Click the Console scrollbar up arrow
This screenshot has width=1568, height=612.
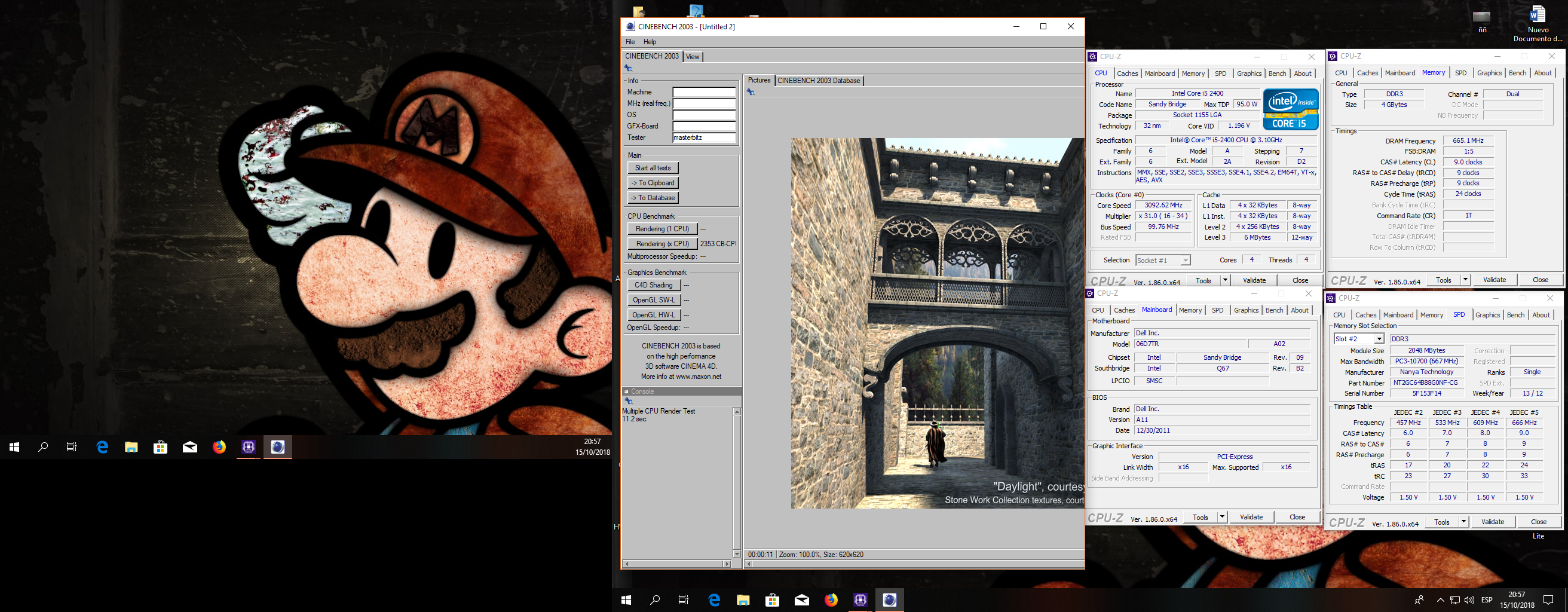click(x=737, y=412)
